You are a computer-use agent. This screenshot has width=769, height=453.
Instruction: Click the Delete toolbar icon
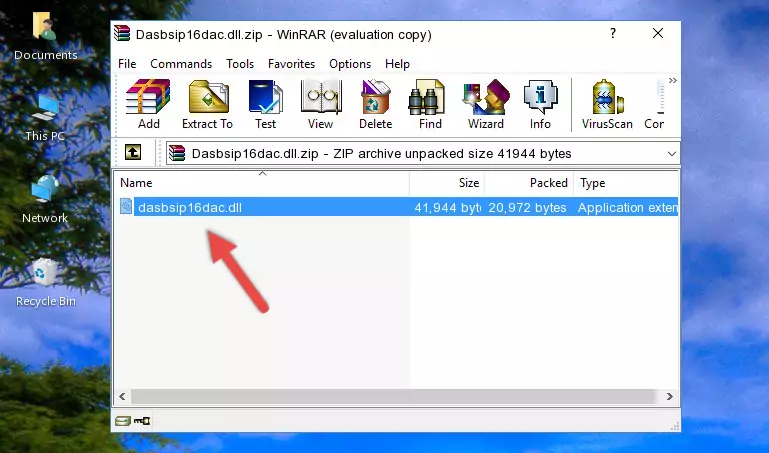click(x=375, y=104)
